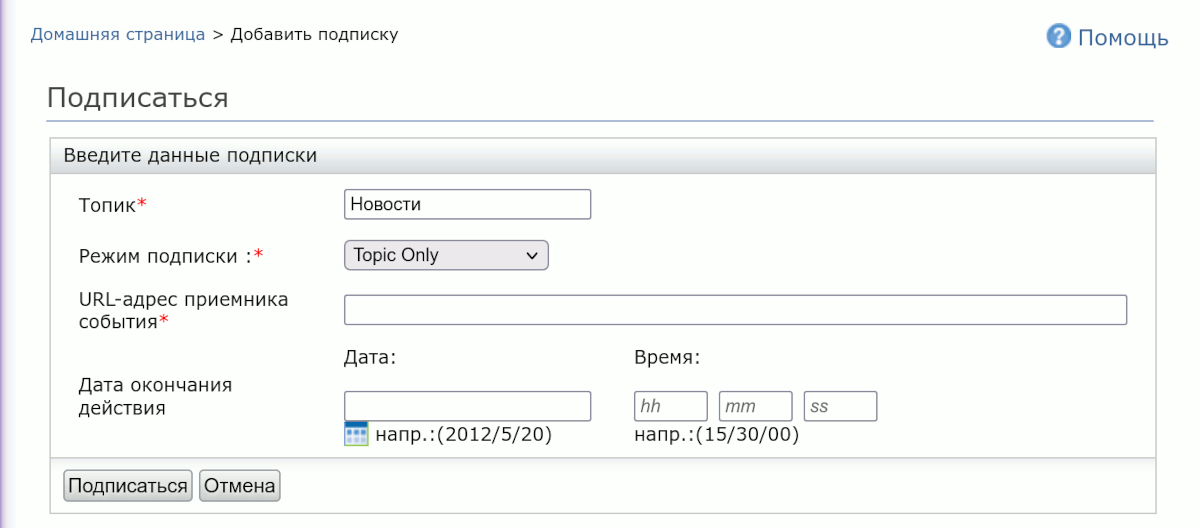1200x528 pixels.
Task: Go to "Домашняя страница" breadcrumb link
Action: 117,34
